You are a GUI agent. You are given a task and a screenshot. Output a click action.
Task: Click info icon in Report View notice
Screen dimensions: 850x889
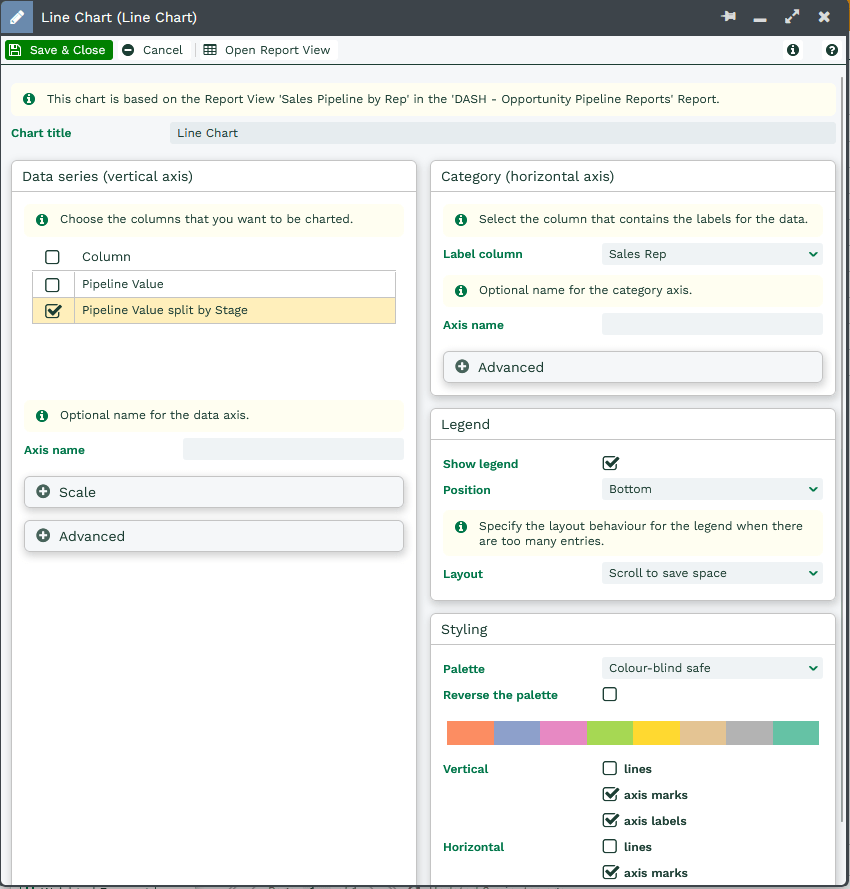click(29, 99)
